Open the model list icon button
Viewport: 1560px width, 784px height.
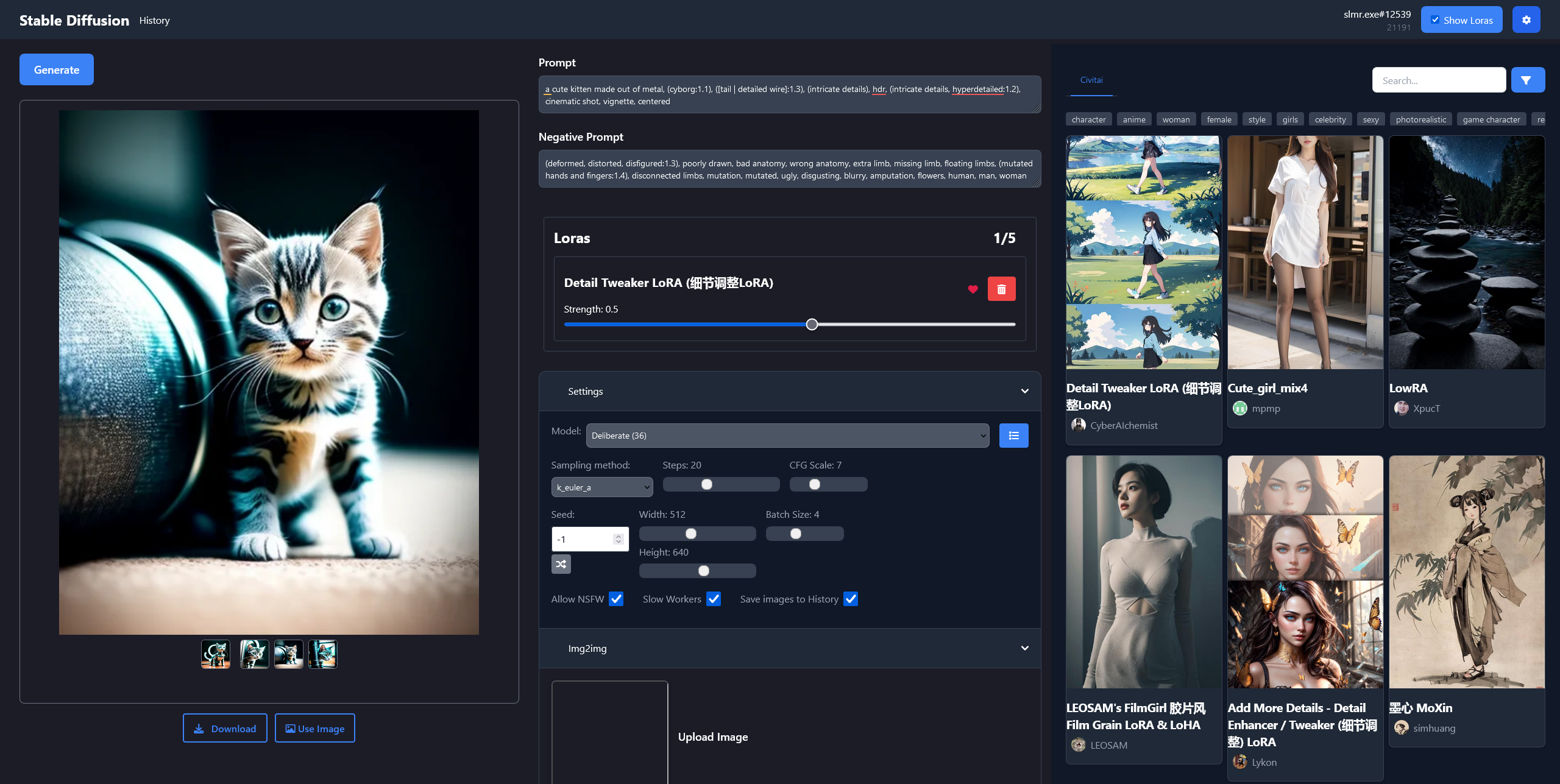[x=1013, y=436]
